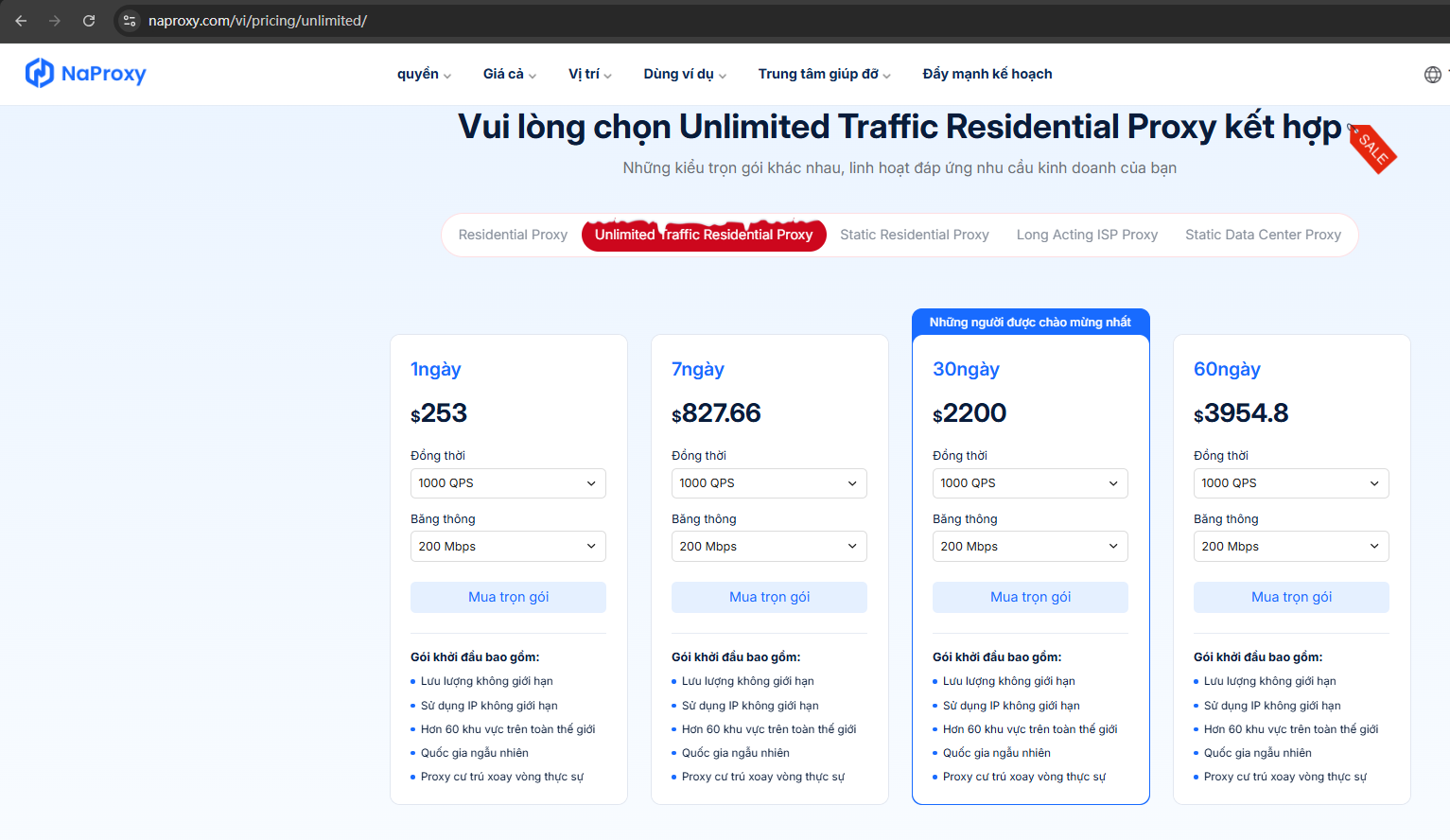
Task: Open Băng thông dropdown in 30ngày plan
Action: point(1030,547)
